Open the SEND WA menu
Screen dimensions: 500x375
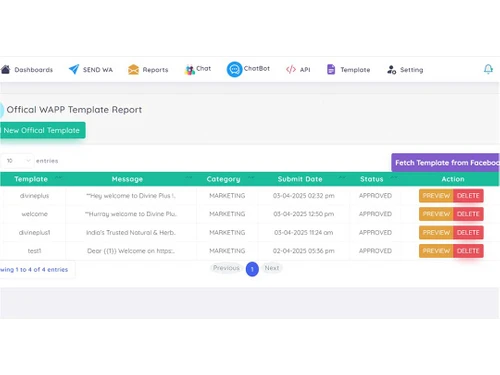(x=98, y=70)
